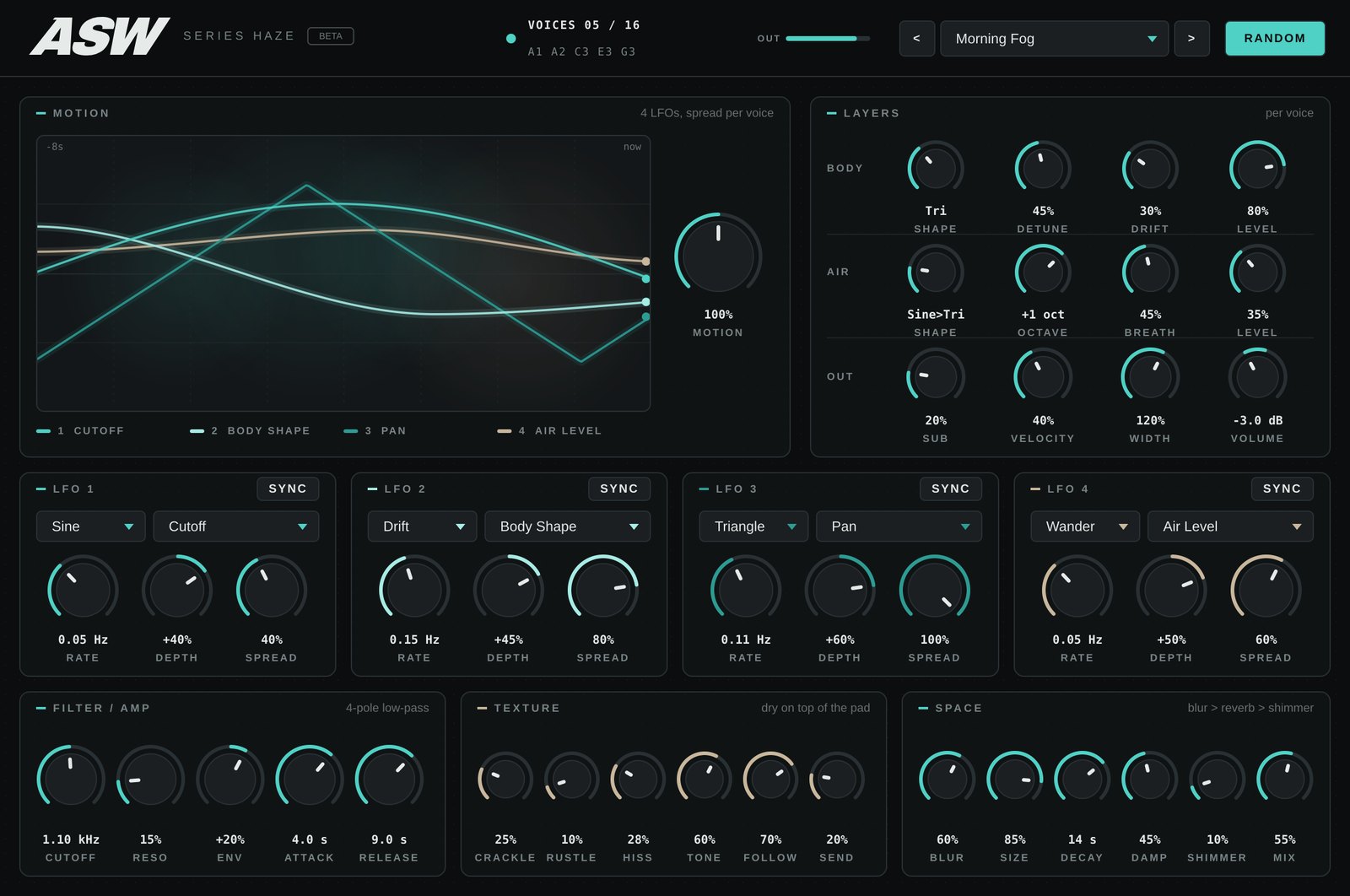This screenshot has height=896, width=1350.
Task: Select legend entry 2 BODY SHAPE
Action: tap(251, 431)
